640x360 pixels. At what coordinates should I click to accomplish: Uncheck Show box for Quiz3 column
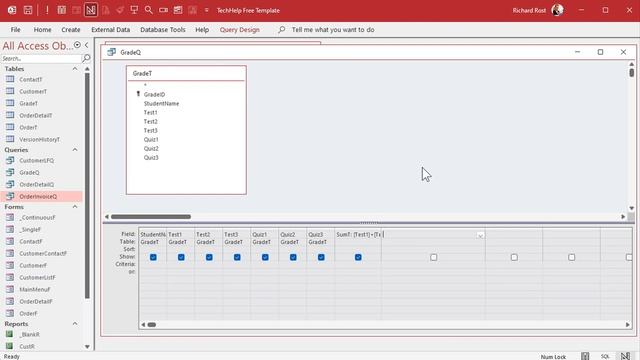321,257
